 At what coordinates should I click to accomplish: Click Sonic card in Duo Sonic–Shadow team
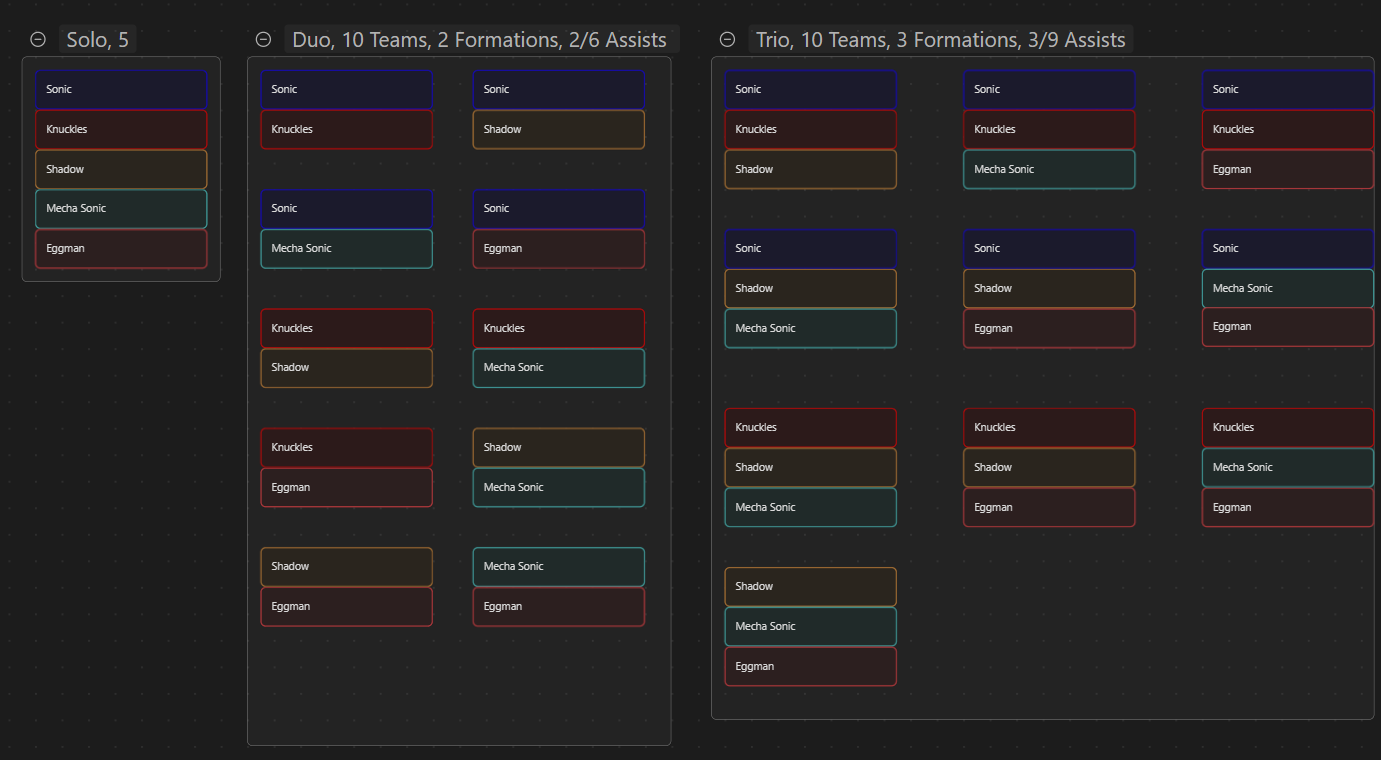559,90
